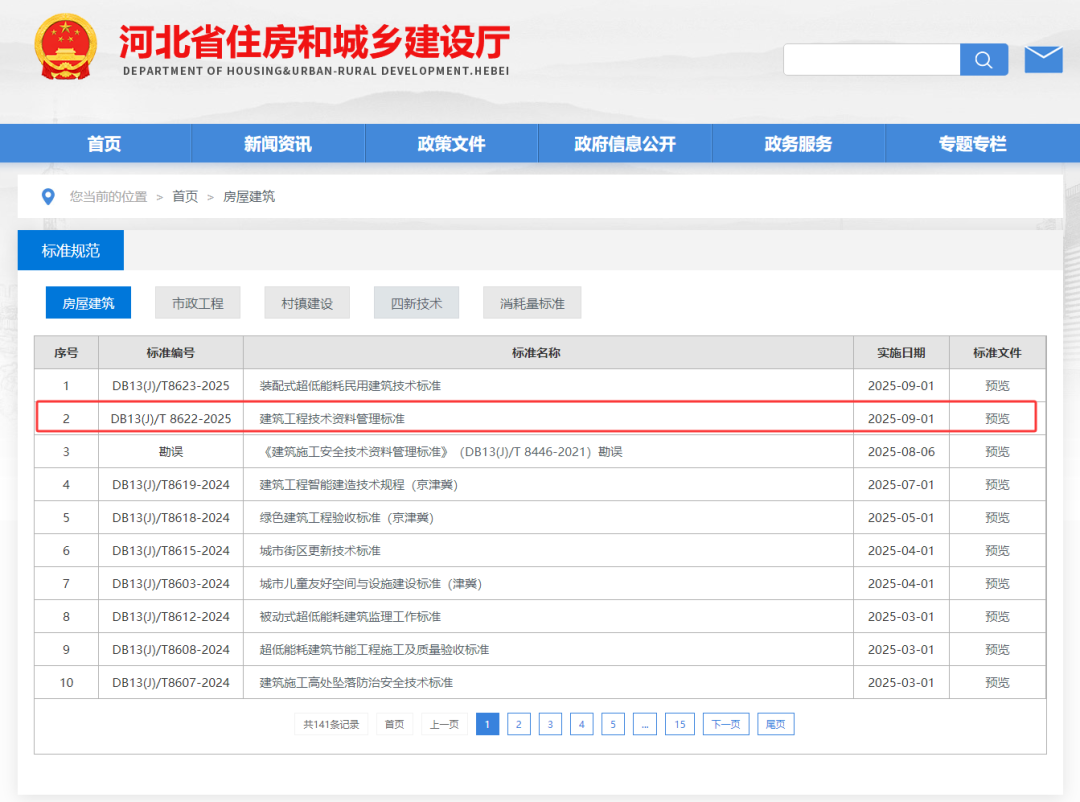Click 预览 for DB13(J)/T8607-2024
Viewport: 1080px width, 802px height.
click(997, 683)
